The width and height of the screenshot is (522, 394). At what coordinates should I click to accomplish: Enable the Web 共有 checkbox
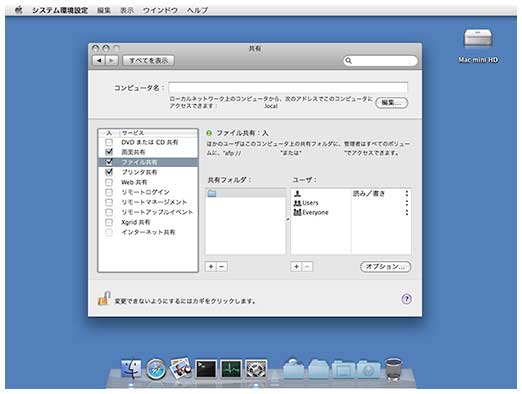coord(109,182)
